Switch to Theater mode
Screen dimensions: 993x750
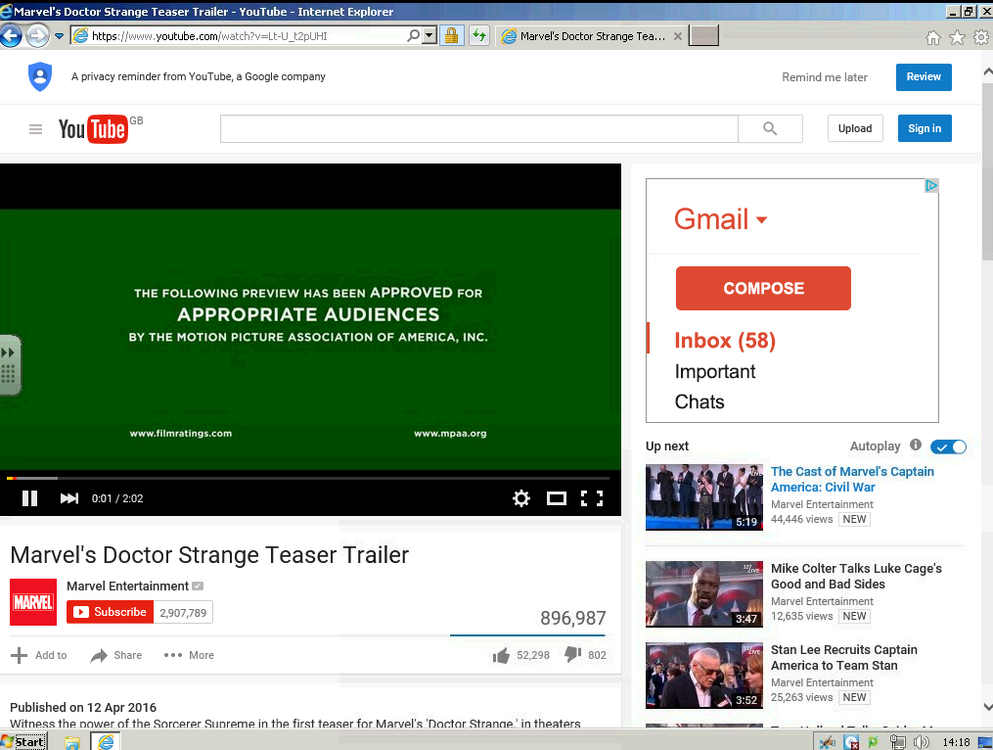coord(557,499)
